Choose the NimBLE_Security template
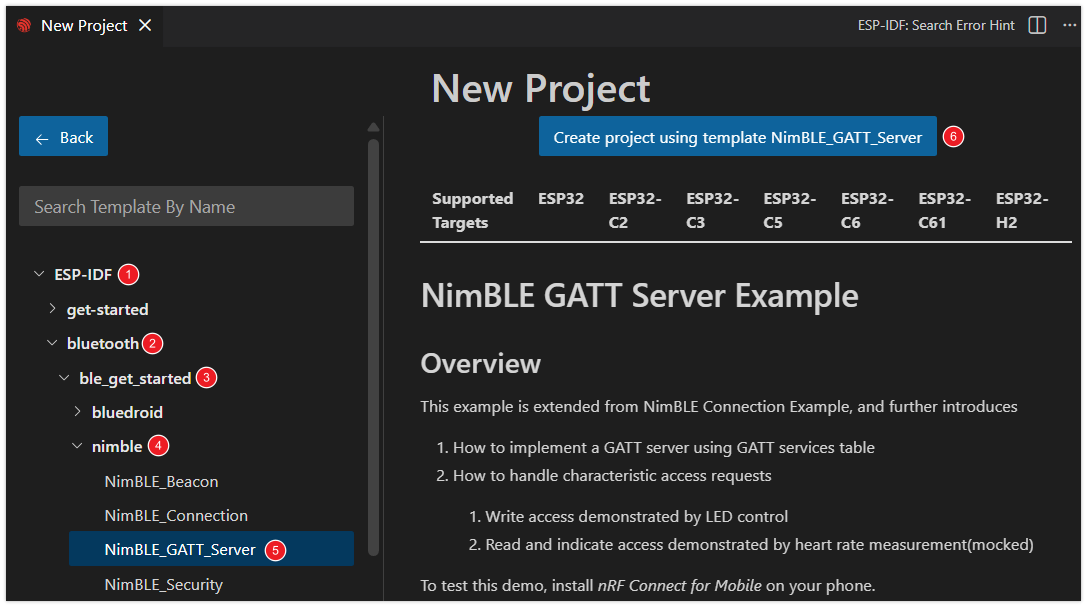The height and width of the screenshot is (607, 1087). pyautogui.click(x=163, y=584)
